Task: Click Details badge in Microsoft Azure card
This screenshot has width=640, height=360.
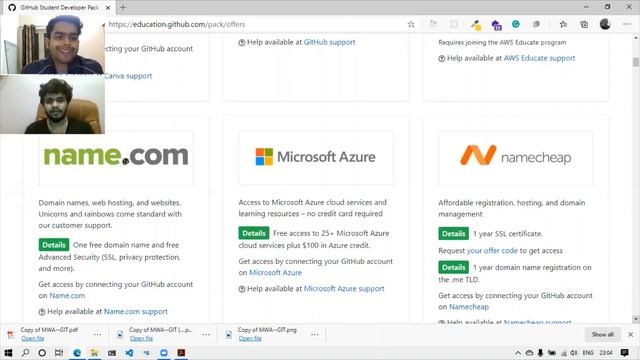Action: 254,233
